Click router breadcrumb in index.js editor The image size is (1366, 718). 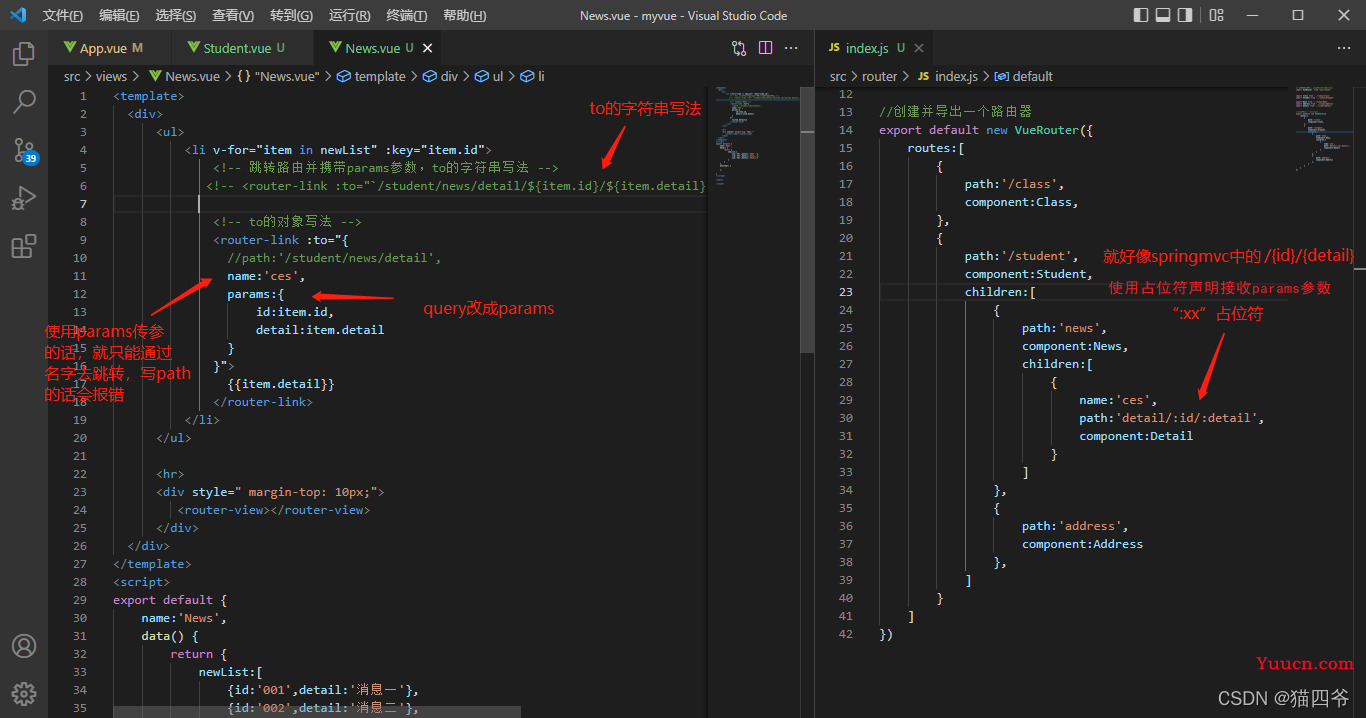pyautogui.click(x=880, y=76)
